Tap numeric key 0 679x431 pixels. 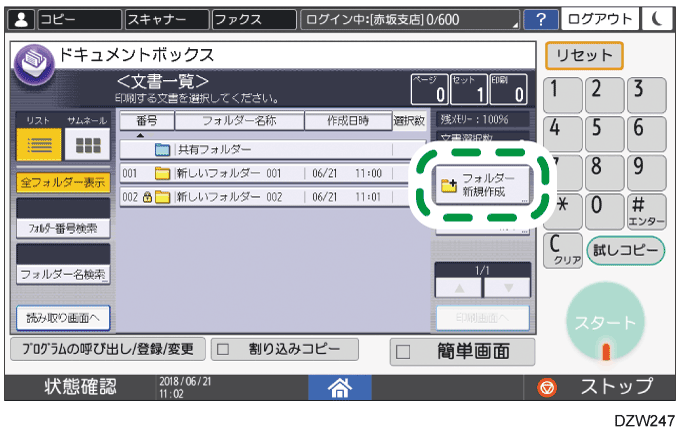605,211
